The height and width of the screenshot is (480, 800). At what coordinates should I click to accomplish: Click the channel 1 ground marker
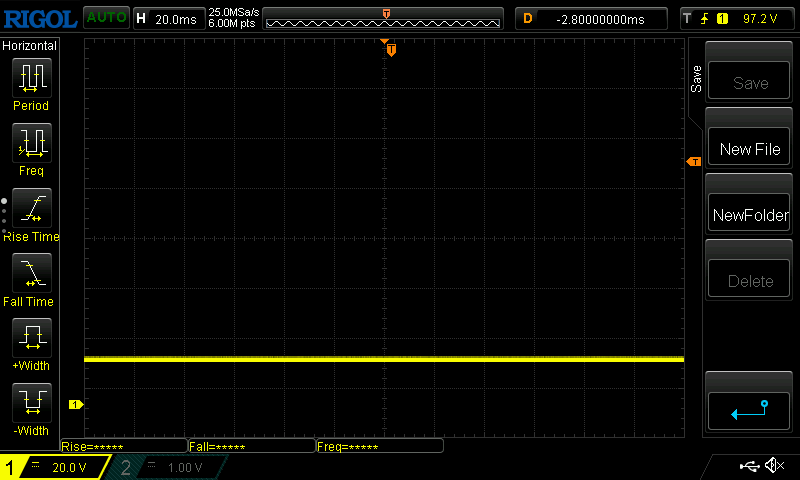(x=76, y=405)
